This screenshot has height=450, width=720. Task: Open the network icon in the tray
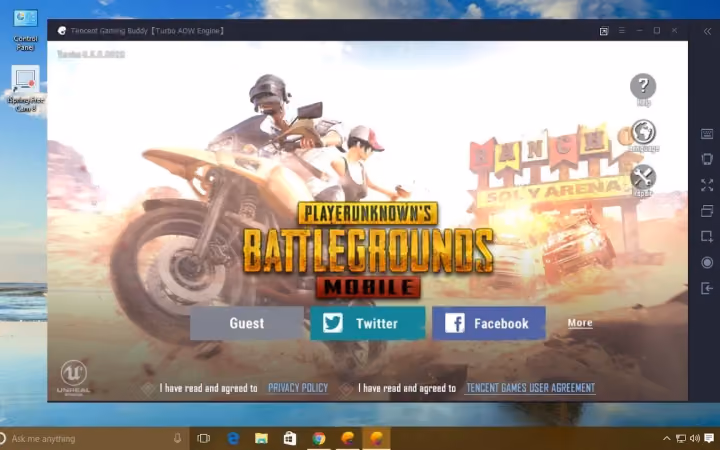(681, 439)
